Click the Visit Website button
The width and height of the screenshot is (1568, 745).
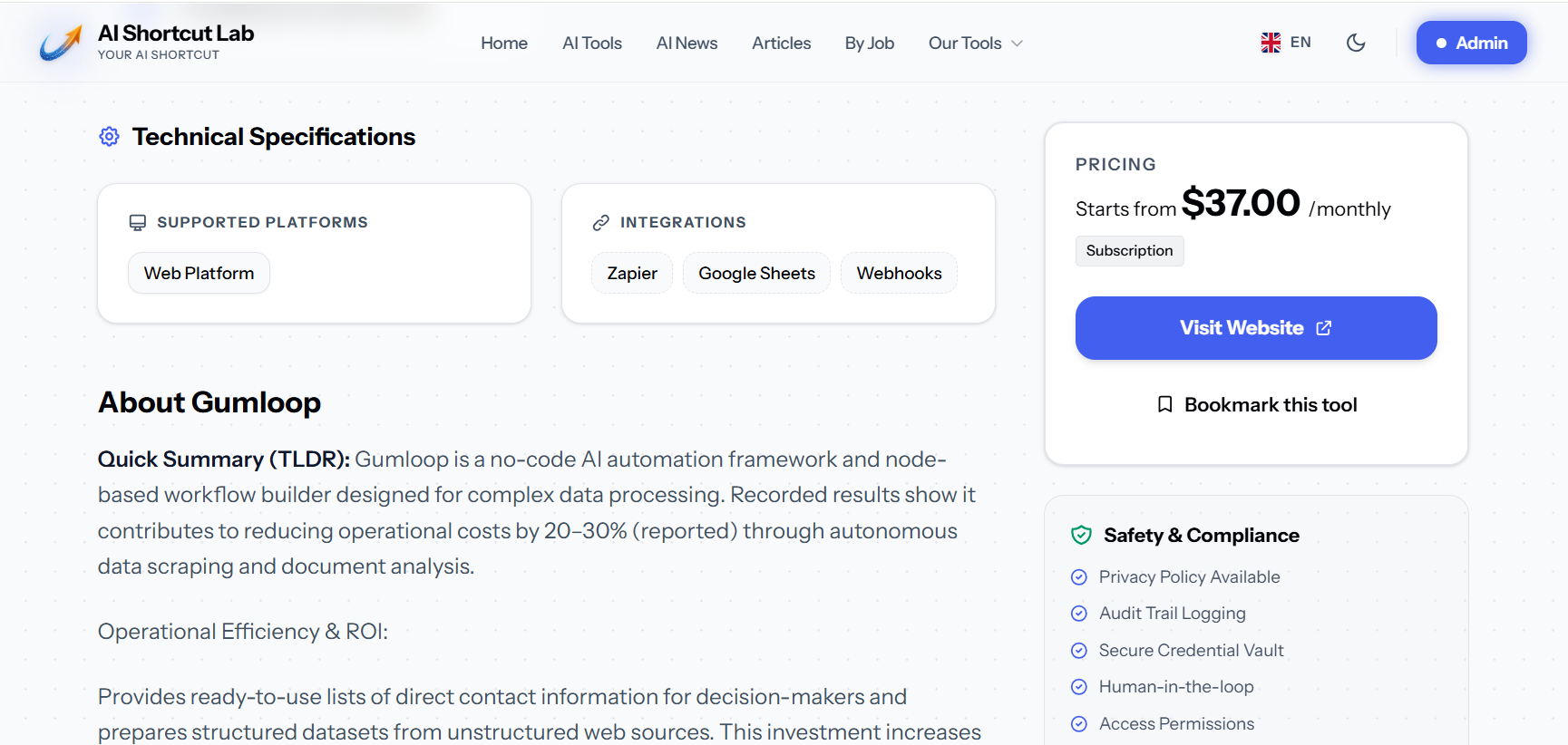pos(1256,328)
